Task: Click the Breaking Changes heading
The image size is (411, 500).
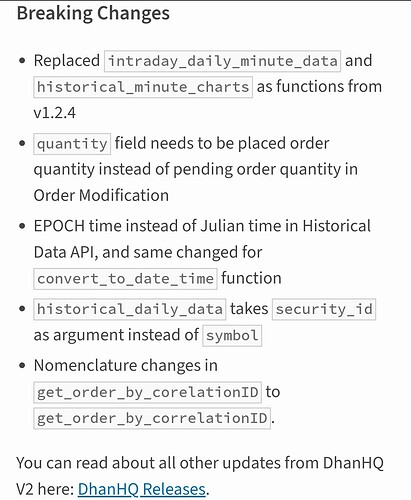Action: pos(93,13)
